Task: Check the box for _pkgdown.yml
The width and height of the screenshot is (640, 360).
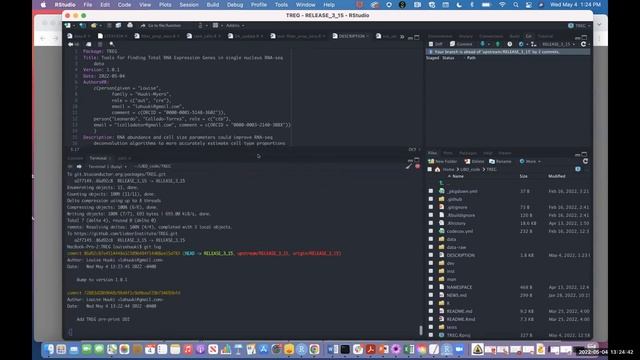Action: [431, 191]
